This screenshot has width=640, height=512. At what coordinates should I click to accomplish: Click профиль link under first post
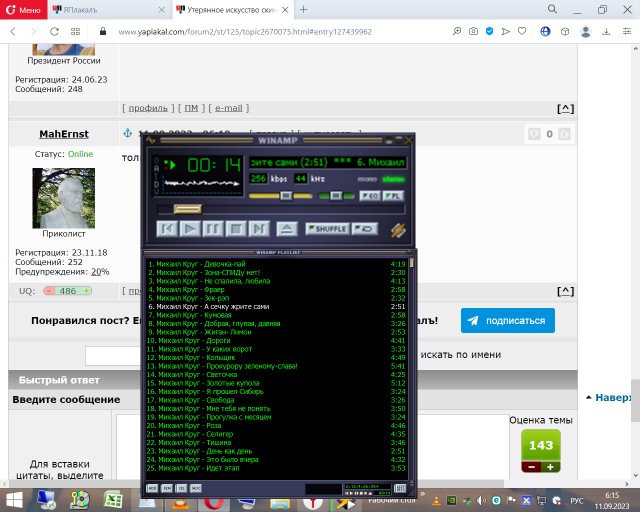[x=148, y=108]
